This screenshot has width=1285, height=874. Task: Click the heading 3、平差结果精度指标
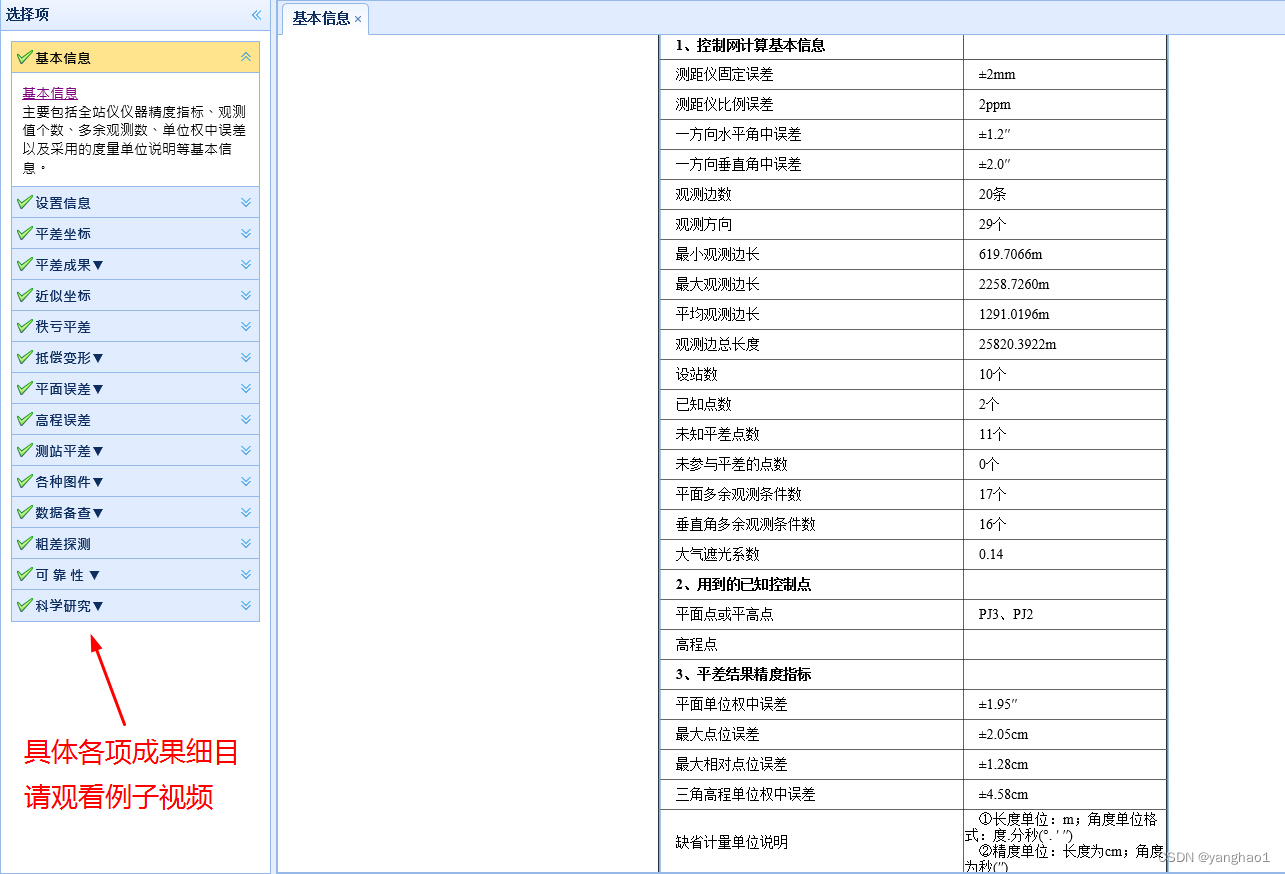coord(743,675)
